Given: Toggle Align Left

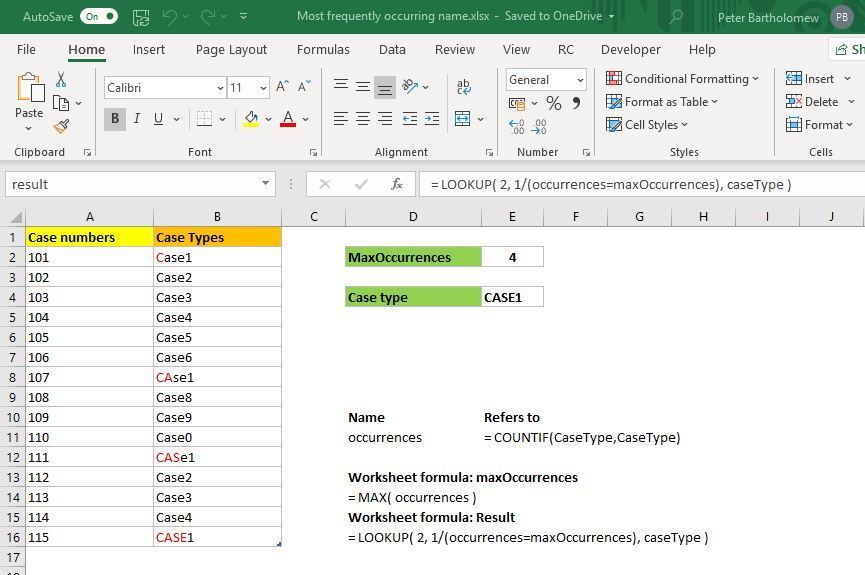Looking at the screenshot, I should click(x=341, y=119).
